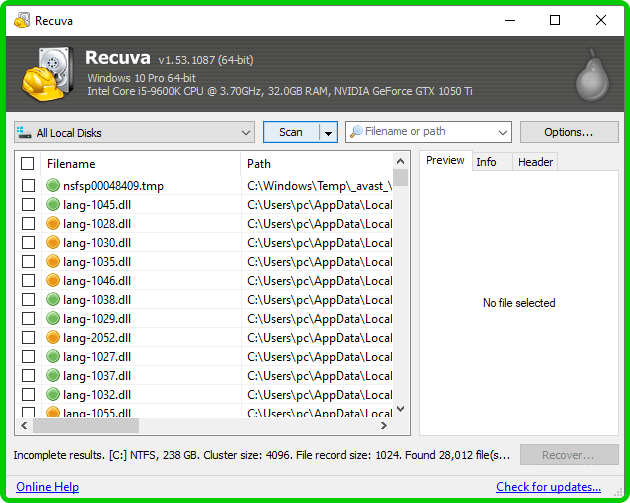Sort by the Path column header
630x503 pixels.
tap(317, 164)
